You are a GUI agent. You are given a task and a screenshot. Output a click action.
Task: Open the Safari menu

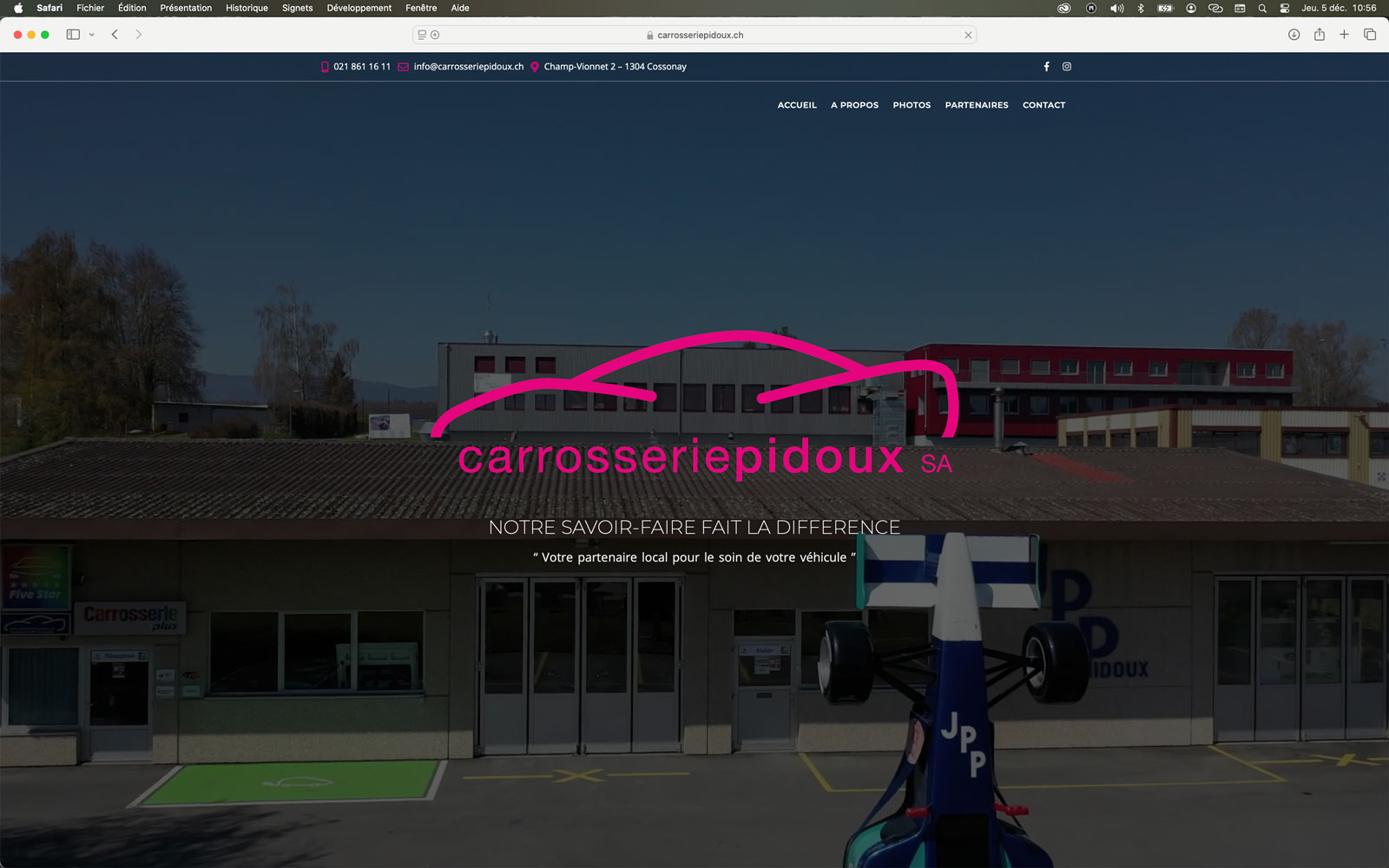click(x=49, y=8)
